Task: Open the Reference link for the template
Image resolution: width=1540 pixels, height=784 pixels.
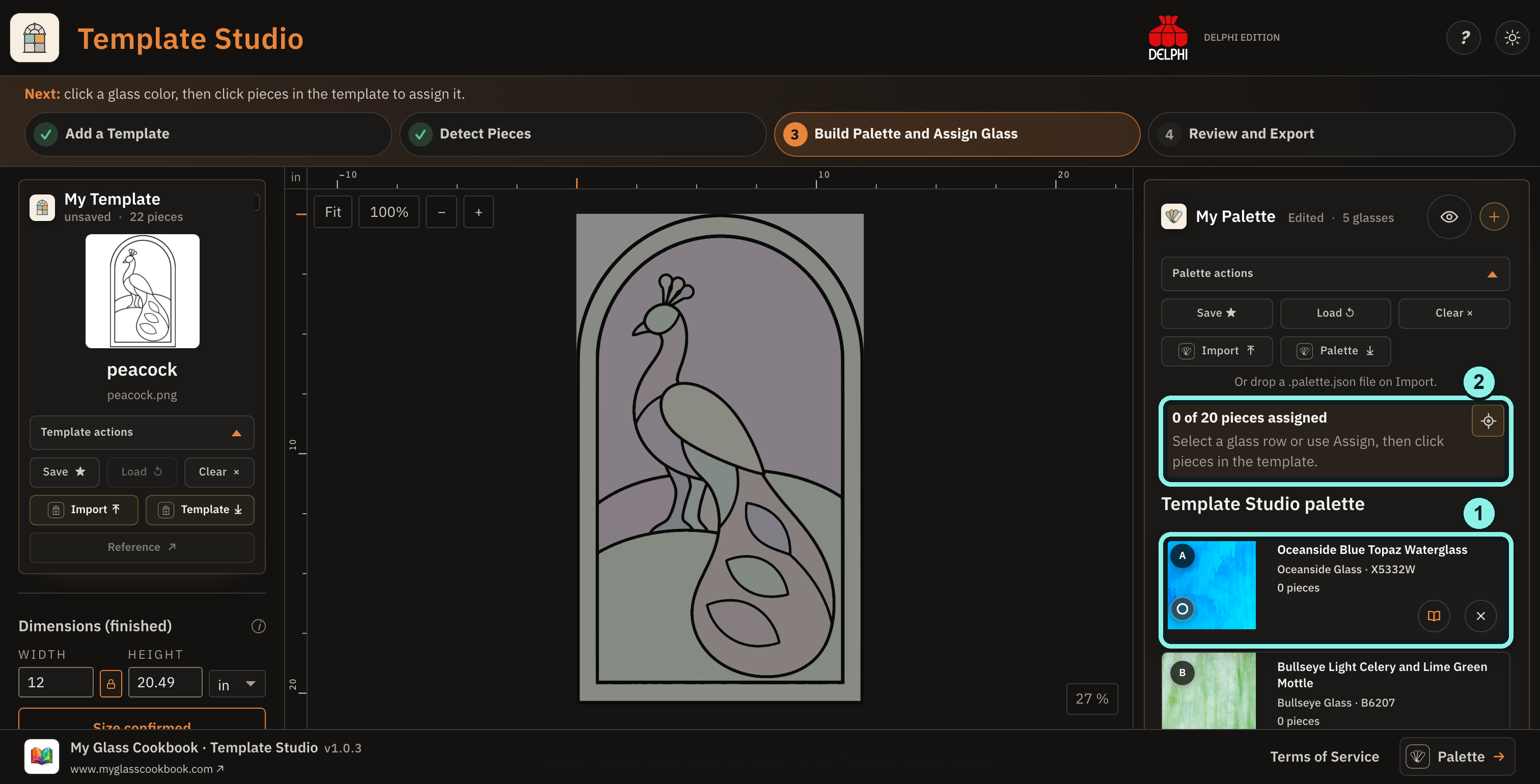Action: (x=142, y=547)
